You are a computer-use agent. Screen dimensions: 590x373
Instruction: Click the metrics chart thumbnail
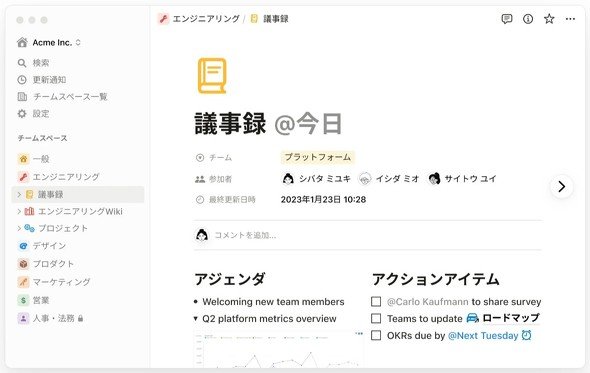tap(278, 350)
